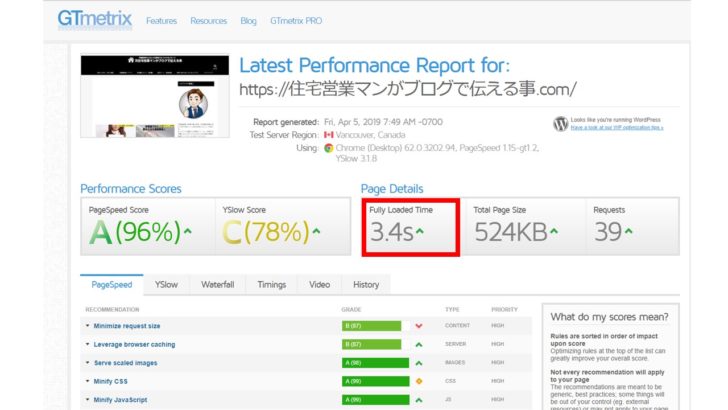Click the PRIORITY column header
The image size is (728, 410).
[x=504, y=310]
